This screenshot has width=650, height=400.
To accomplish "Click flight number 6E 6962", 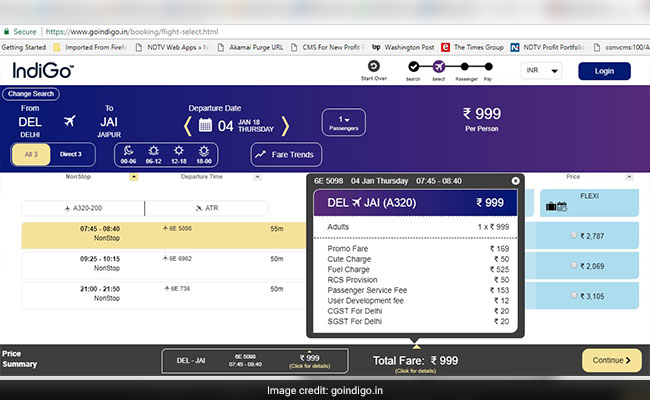I will (x=177, y=259).
